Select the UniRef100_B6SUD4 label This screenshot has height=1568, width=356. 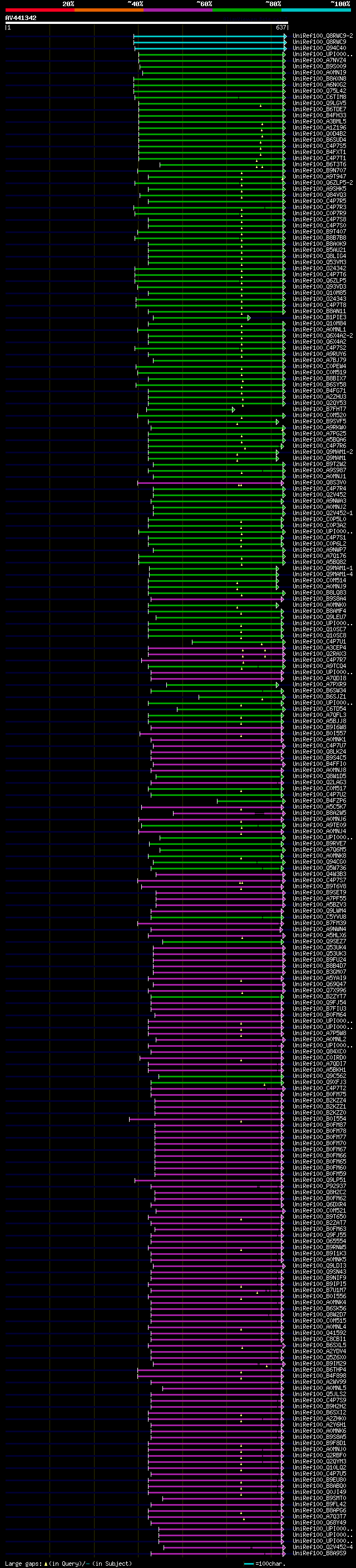pos(319,140)
